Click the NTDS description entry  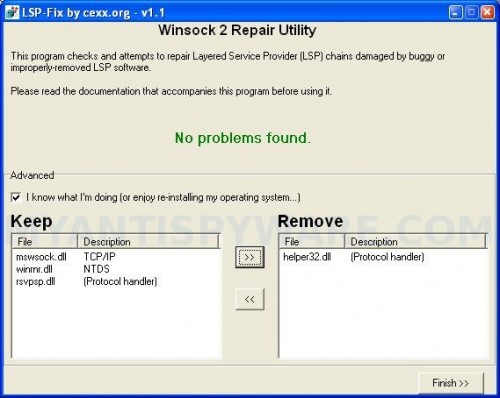point(96,269)
